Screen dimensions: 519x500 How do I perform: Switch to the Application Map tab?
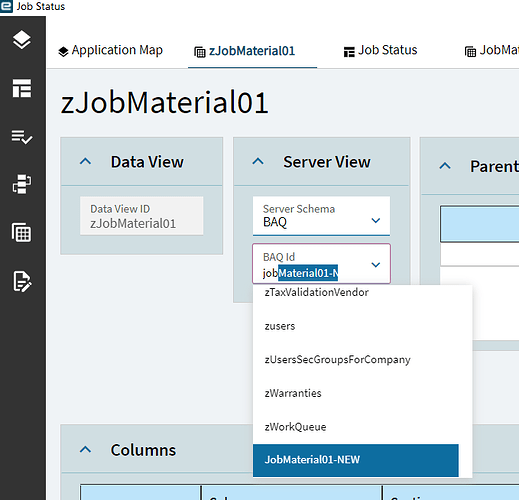(x=110, y=51)
